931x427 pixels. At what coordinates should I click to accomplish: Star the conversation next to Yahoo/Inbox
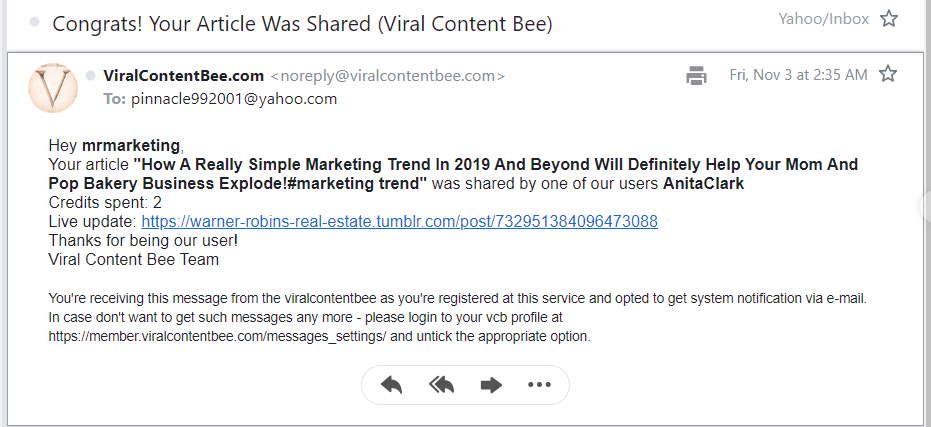click(x=889, y=20)
